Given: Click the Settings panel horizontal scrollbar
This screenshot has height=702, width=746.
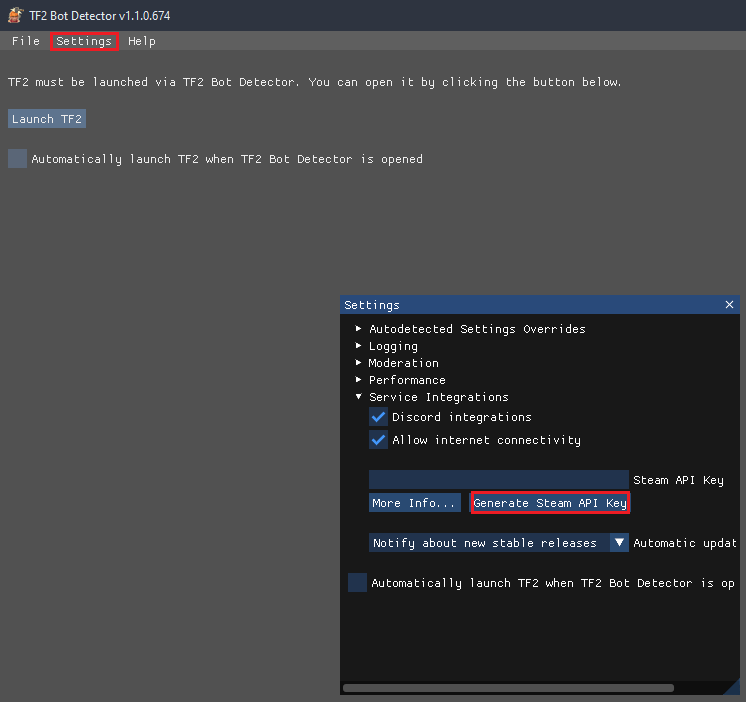Looking at the screenshot, I should point(508,688).
